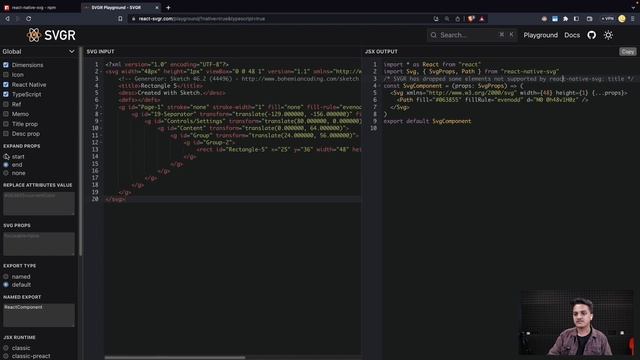The image size is (640, 360).
Task: Open the Docs nav link
Action: [x=572, y=35]
